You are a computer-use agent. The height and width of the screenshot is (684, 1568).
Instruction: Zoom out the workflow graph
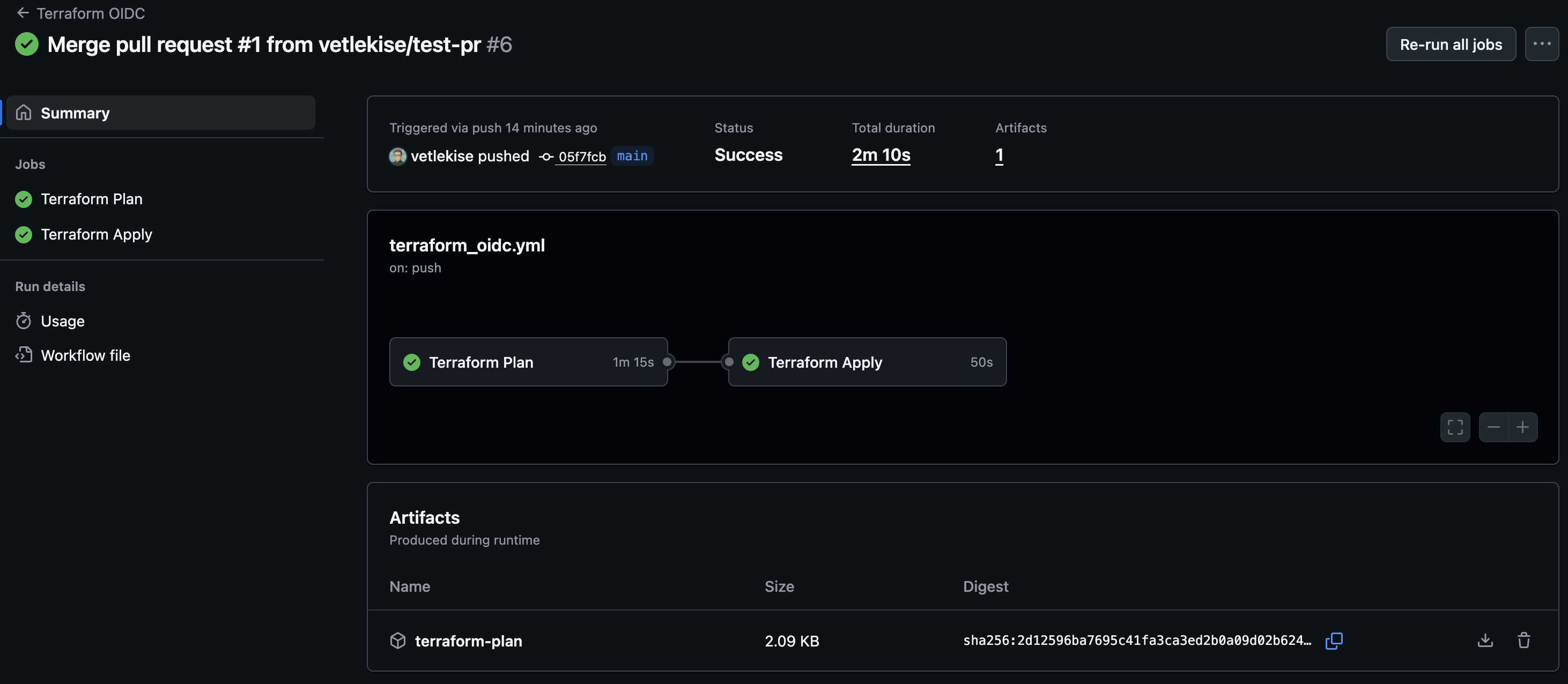(1493, 427)
